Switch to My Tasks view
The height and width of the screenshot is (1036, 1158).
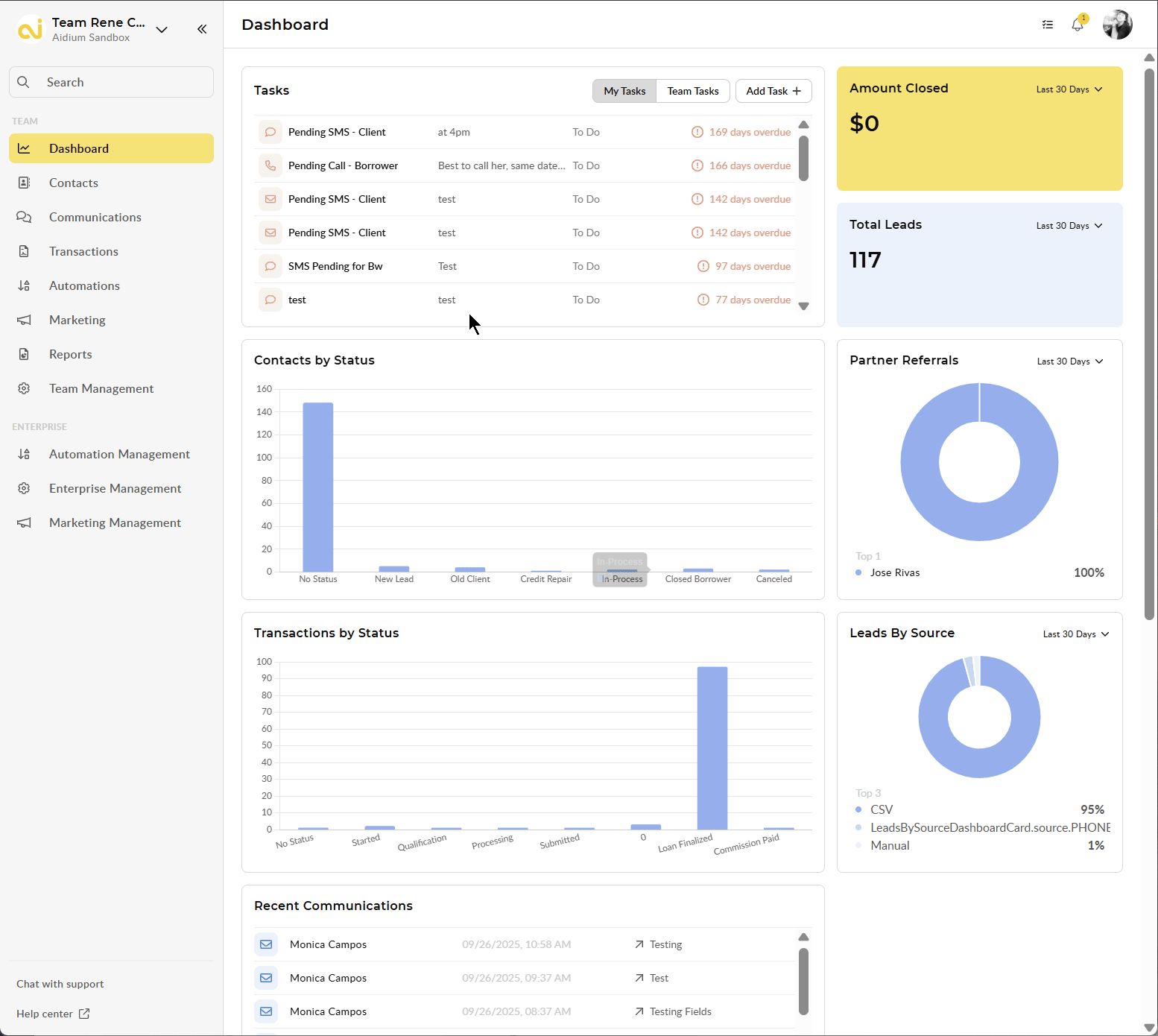624,91
